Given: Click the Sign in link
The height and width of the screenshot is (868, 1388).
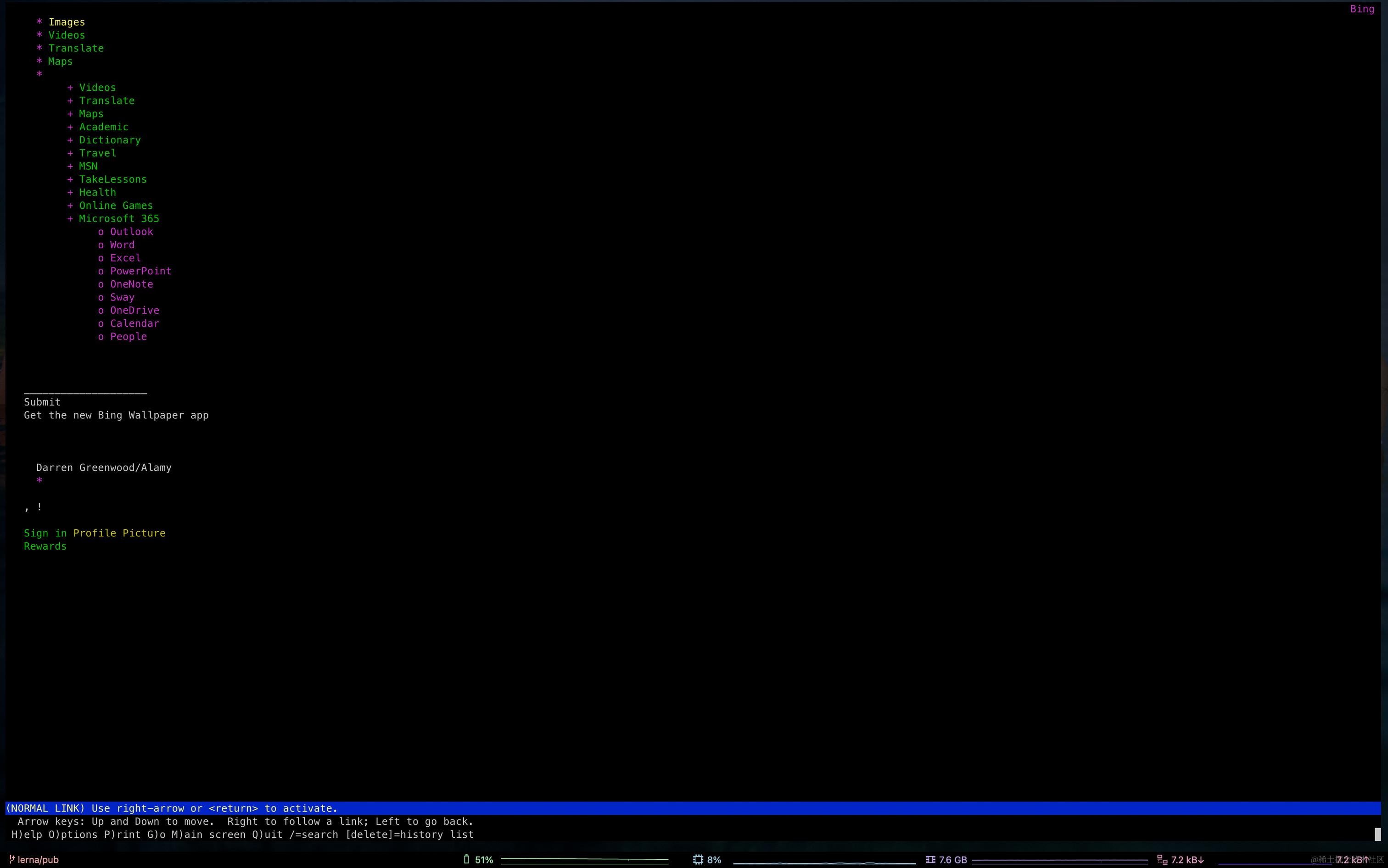Looking at the screenshot, I should (45, 533).
